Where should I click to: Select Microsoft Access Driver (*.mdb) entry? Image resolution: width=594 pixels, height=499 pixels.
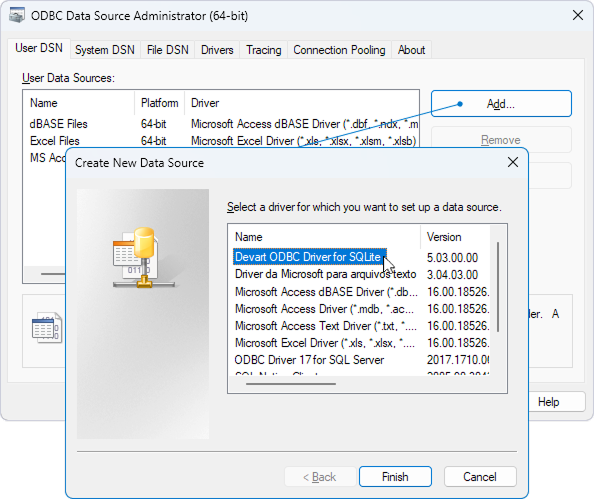pyautogui.click(x=324, y=309)
